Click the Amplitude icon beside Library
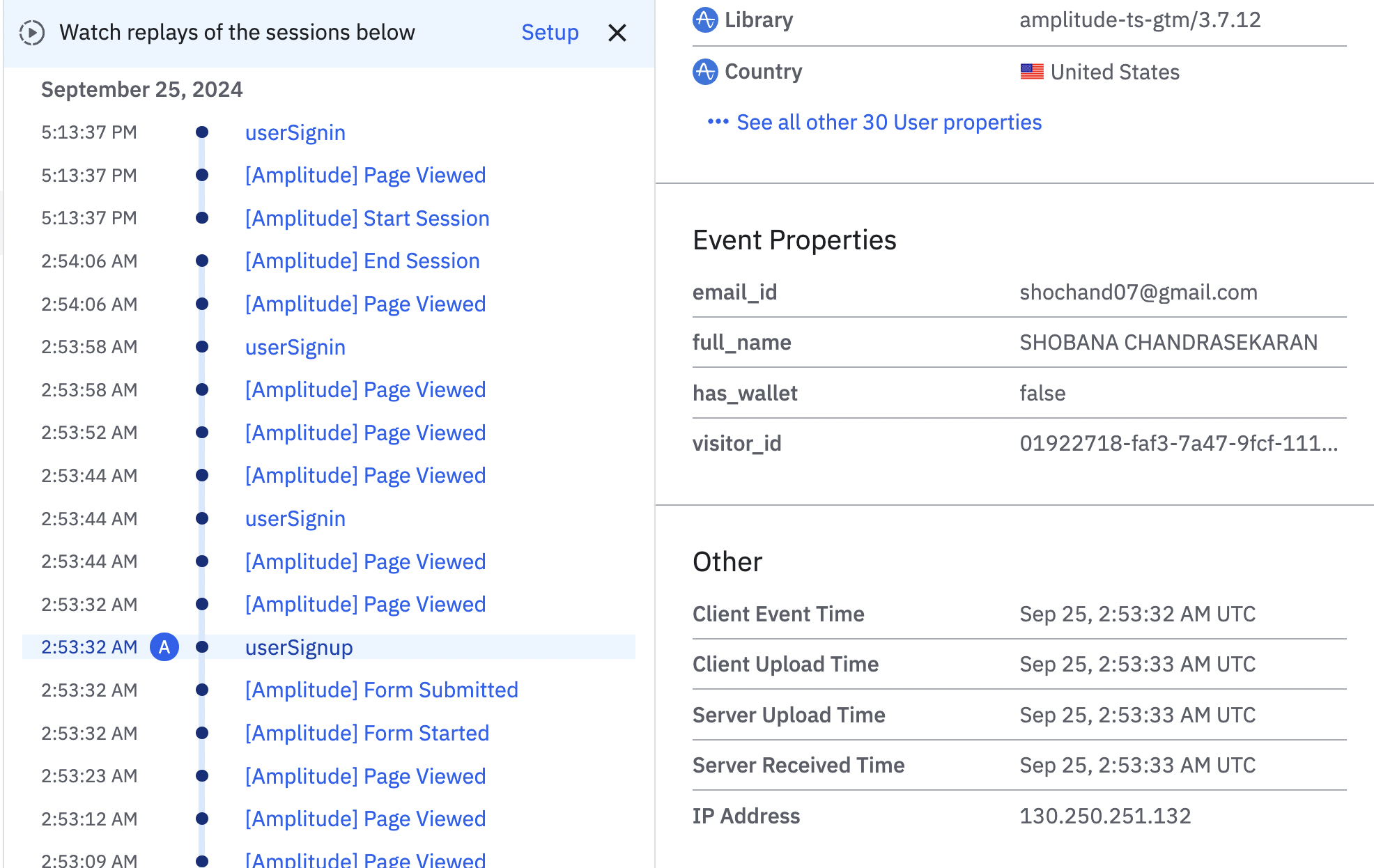The height and width of the screenshot is (868, 1374). coord(705,20)
